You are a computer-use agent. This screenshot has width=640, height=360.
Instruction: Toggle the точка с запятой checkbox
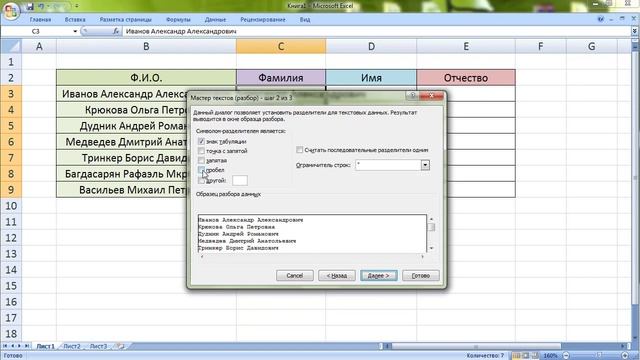[x=201, y=151]
